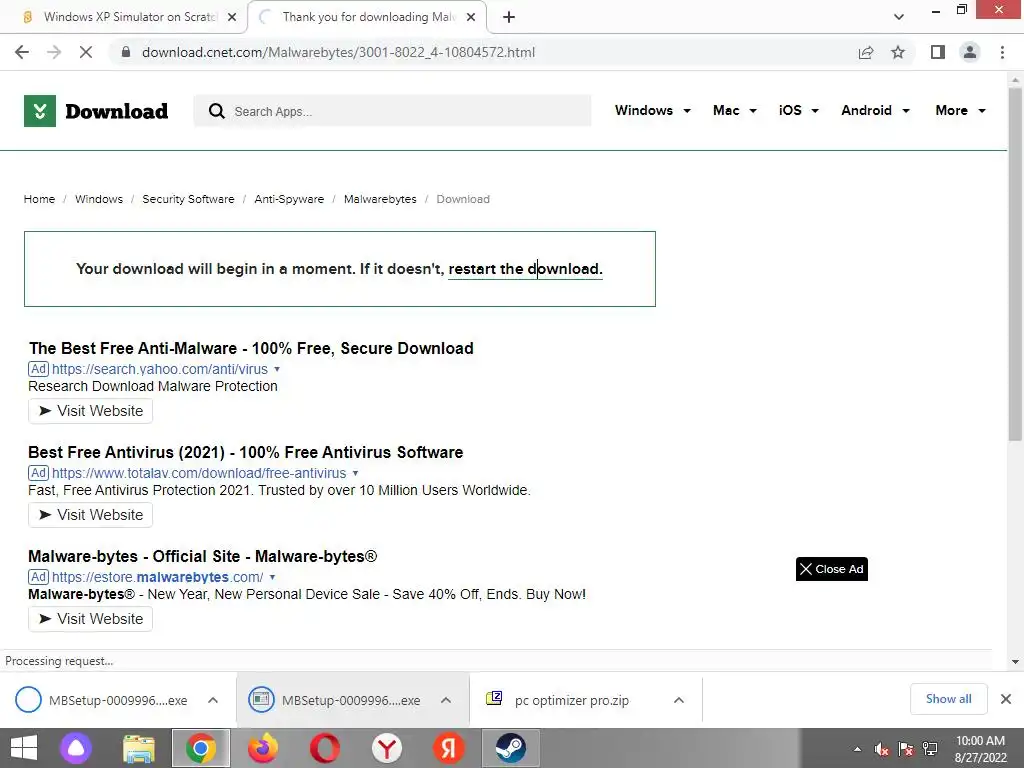Launch Opera from the taskbar

click(x=325, y=748)
